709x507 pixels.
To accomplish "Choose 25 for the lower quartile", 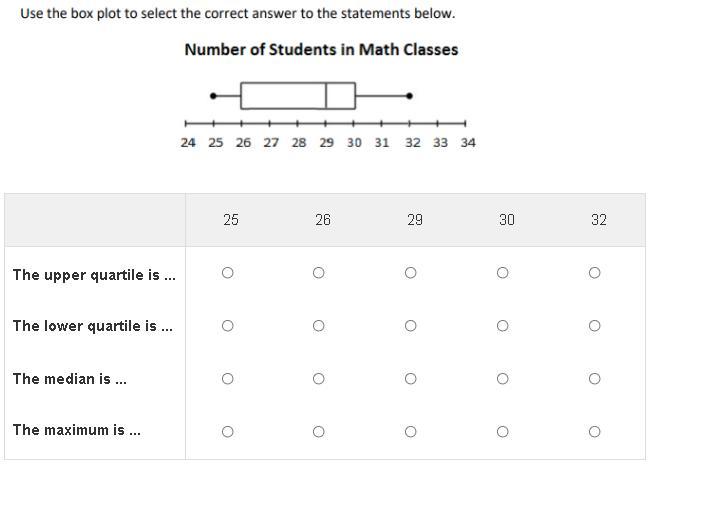I will tap(228, 326).
